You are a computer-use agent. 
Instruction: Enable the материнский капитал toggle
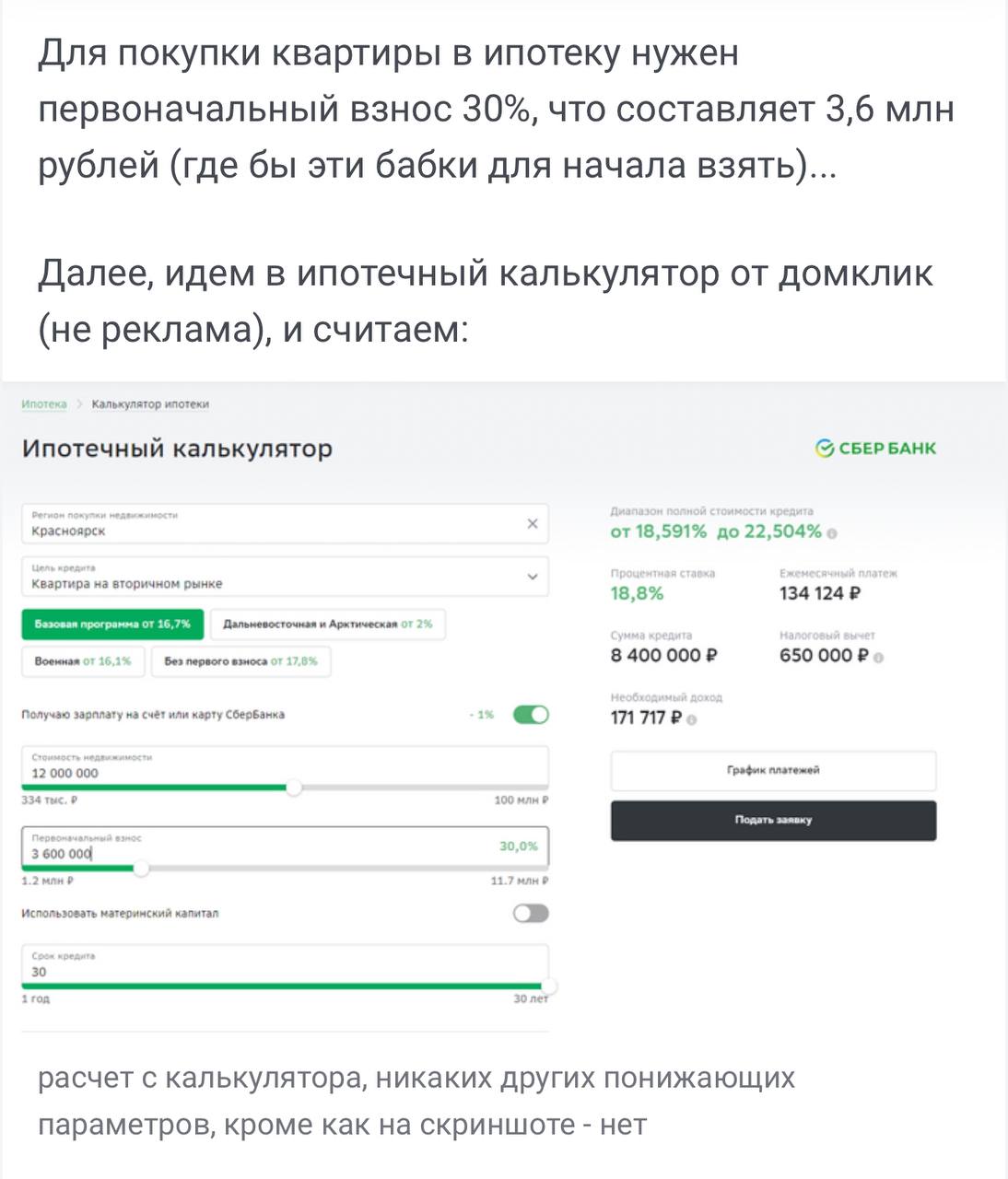pyautogui.click(x=531, y=914)
